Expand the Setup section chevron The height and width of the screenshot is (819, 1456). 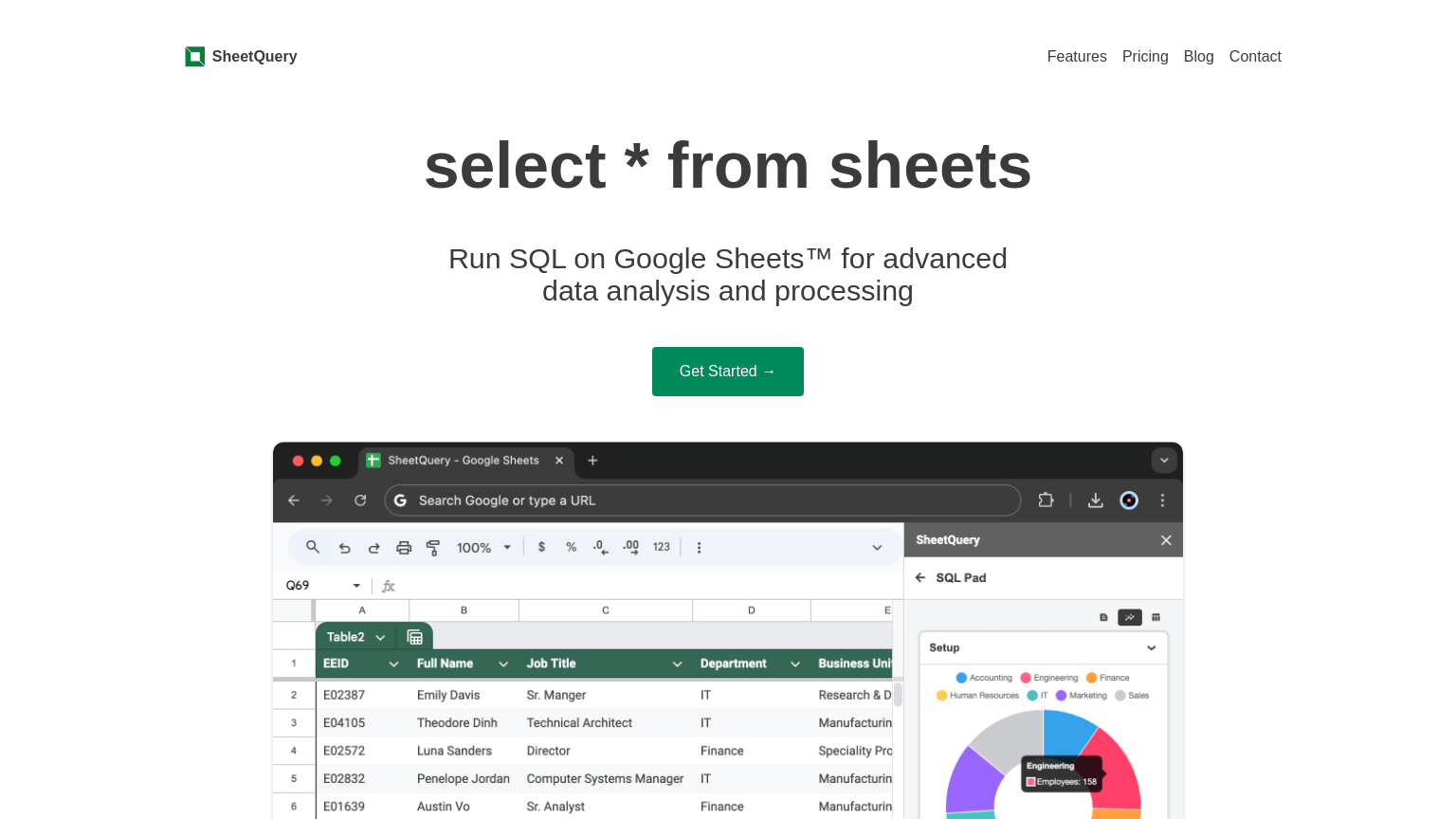click(1151, 648)
